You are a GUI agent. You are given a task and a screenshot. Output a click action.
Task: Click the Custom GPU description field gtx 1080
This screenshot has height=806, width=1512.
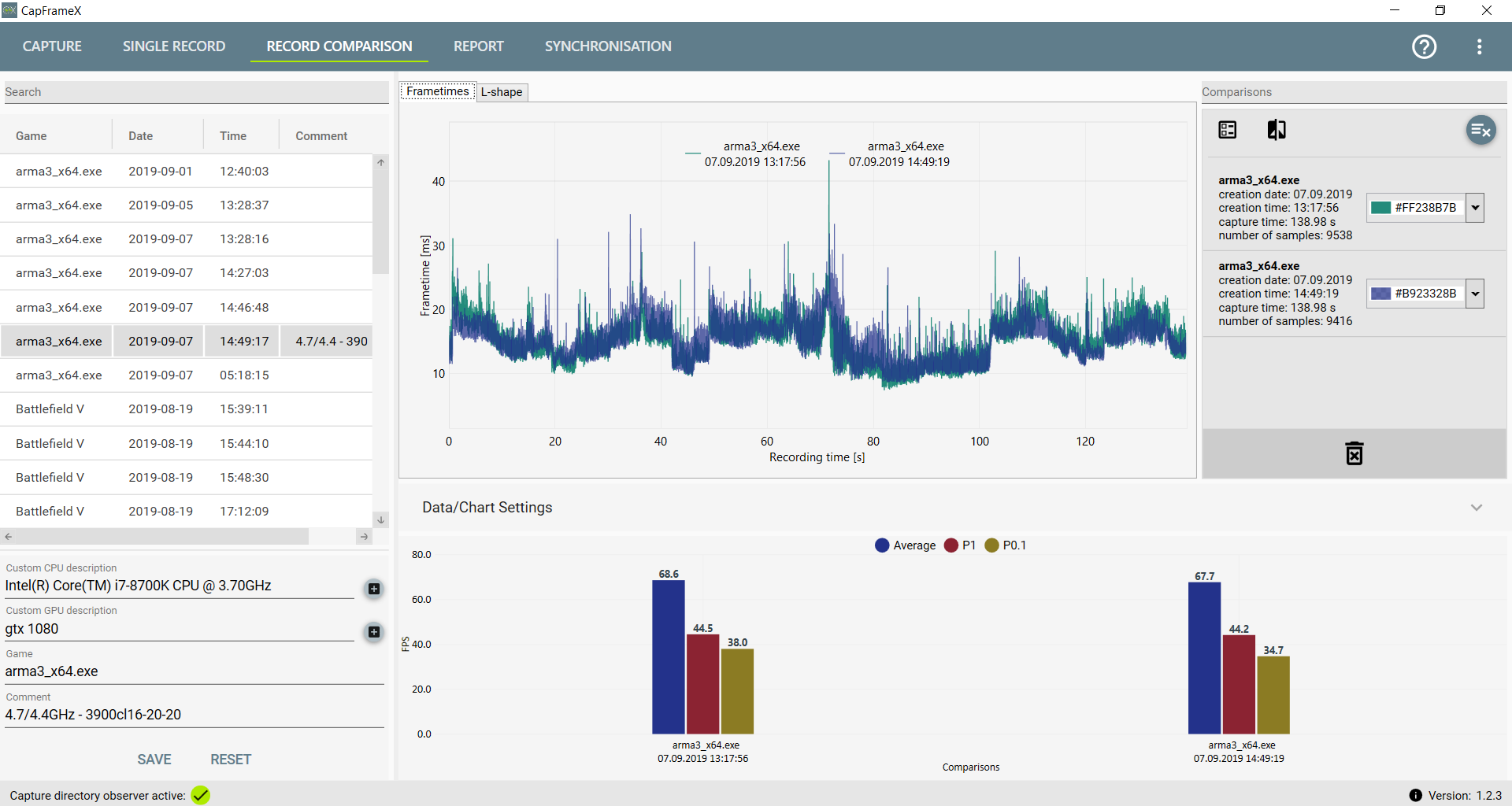click(180, 629)
